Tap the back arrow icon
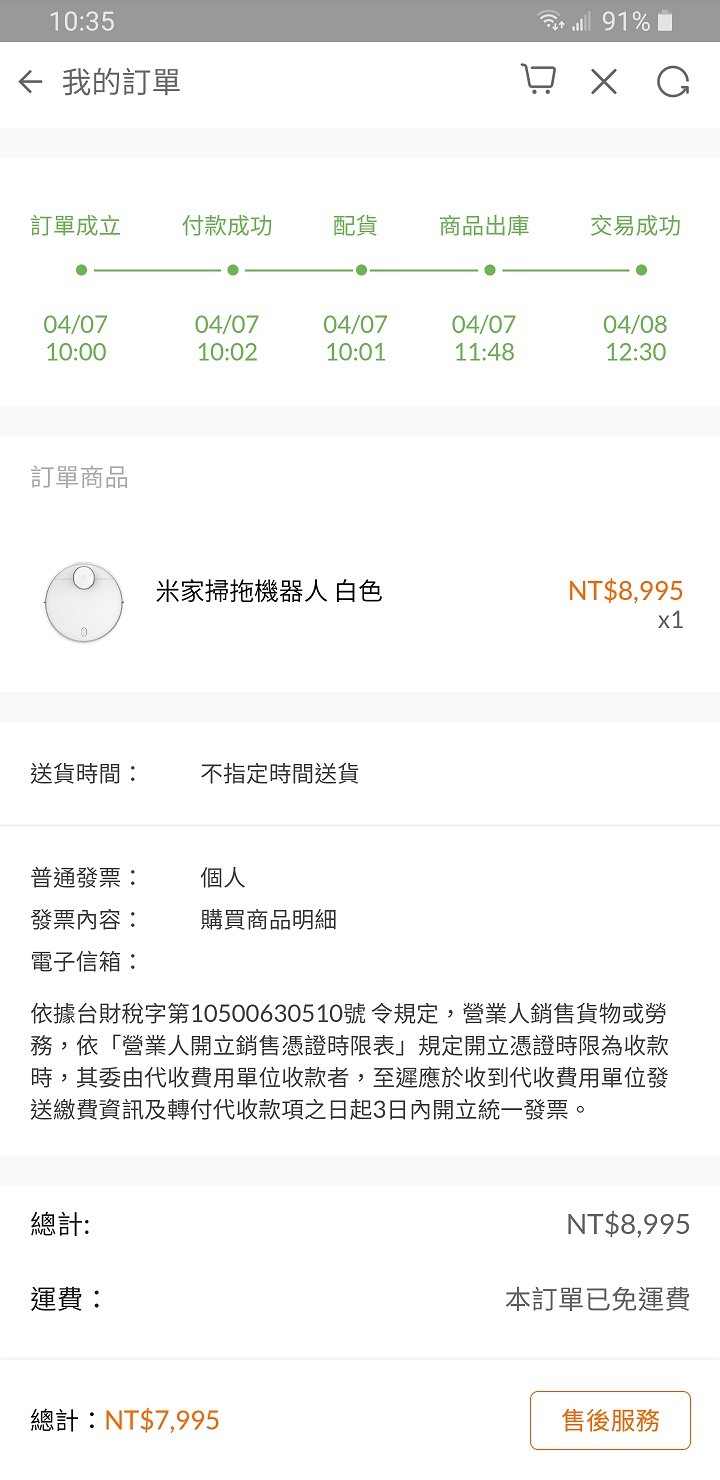This screenshot has width=720, height=1480. 31,82
